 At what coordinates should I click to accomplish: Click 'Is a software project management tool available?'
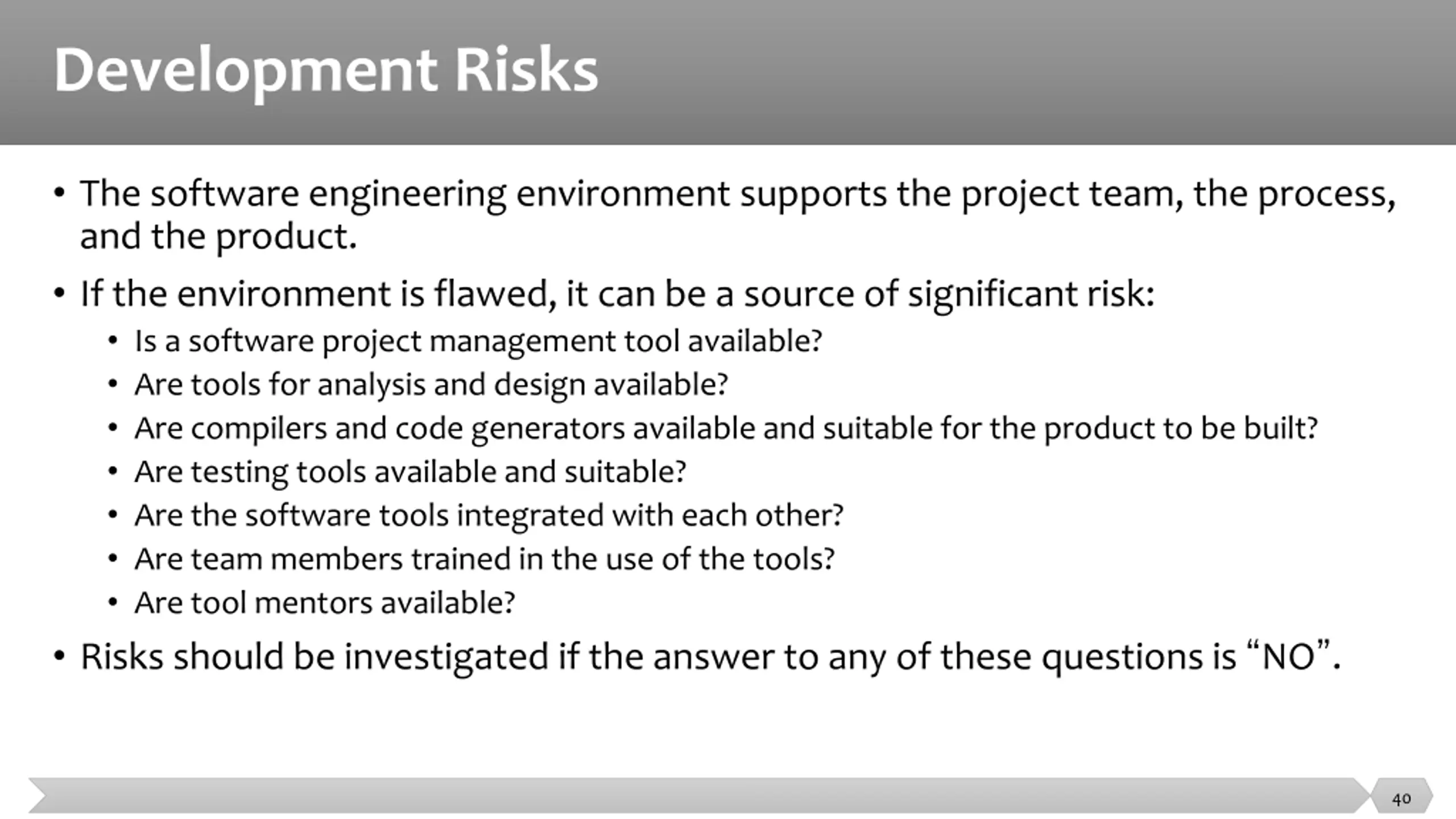click(x=478, y=341)
